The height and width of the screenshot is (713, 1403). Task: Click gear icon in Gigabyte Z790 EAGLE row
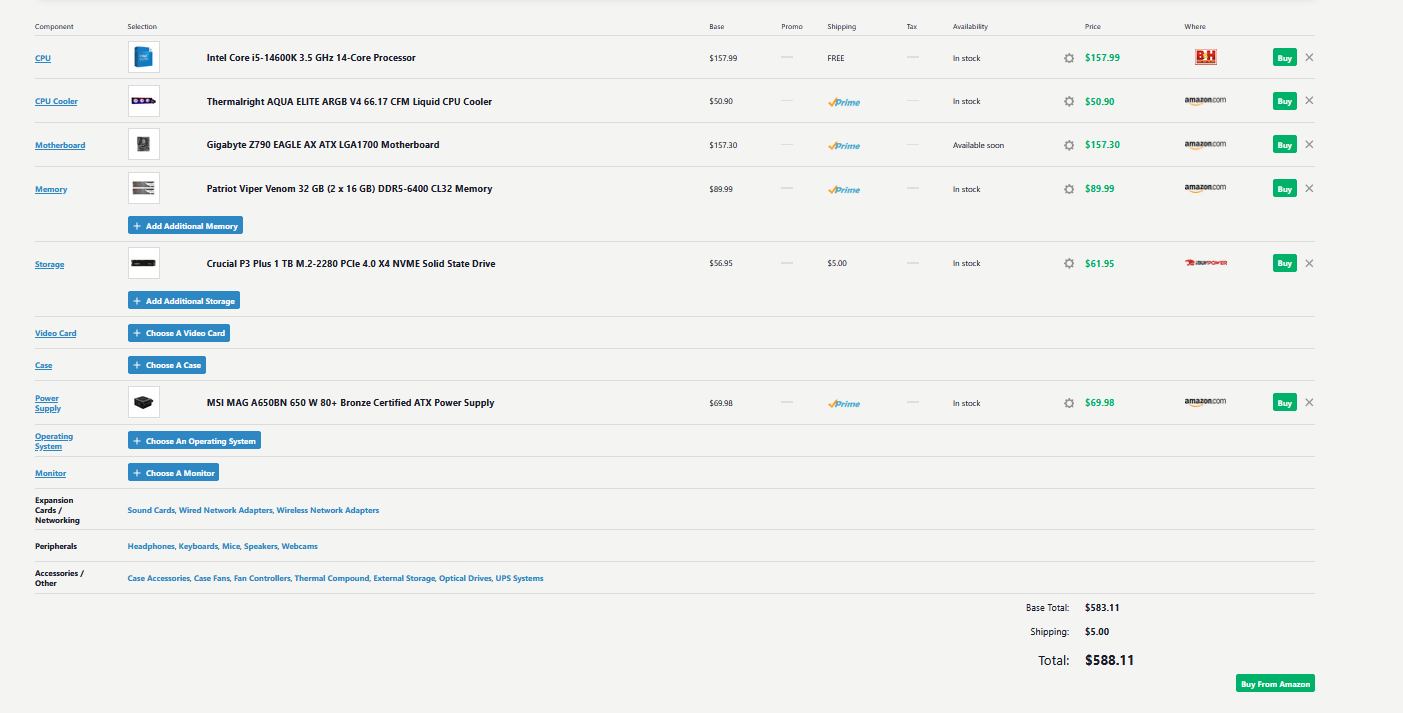pyautogui.click(x=1069, y=145)
